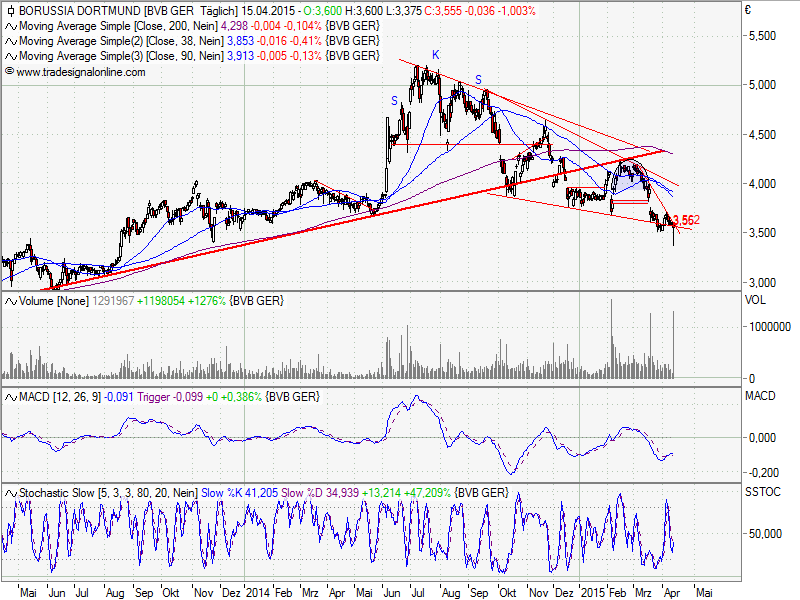This screenshot has height=600, width=800.
Task: Click the MACD Trigger label
Action: (153, 397)
